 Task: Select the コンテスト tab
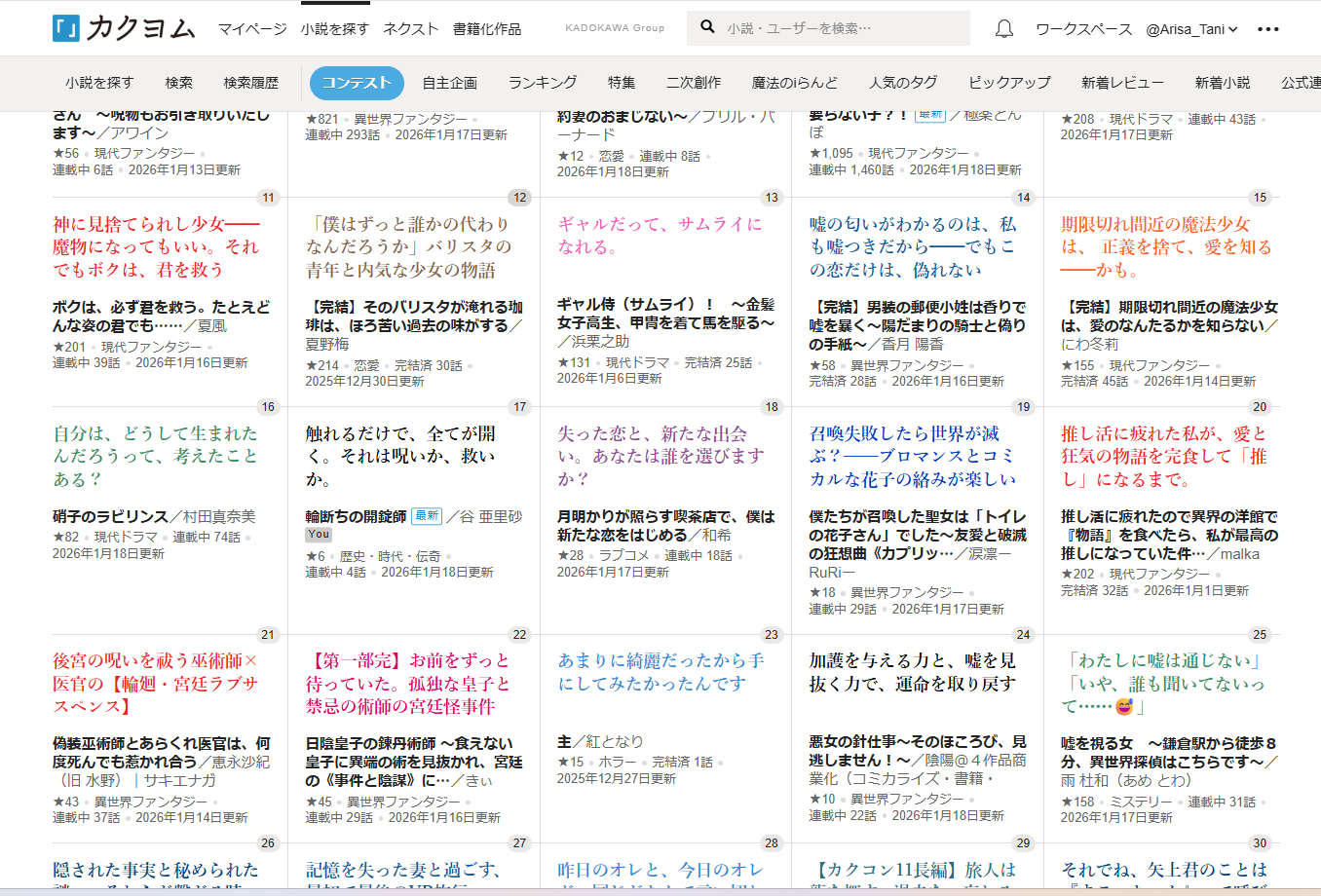click(x=357, y=83)
